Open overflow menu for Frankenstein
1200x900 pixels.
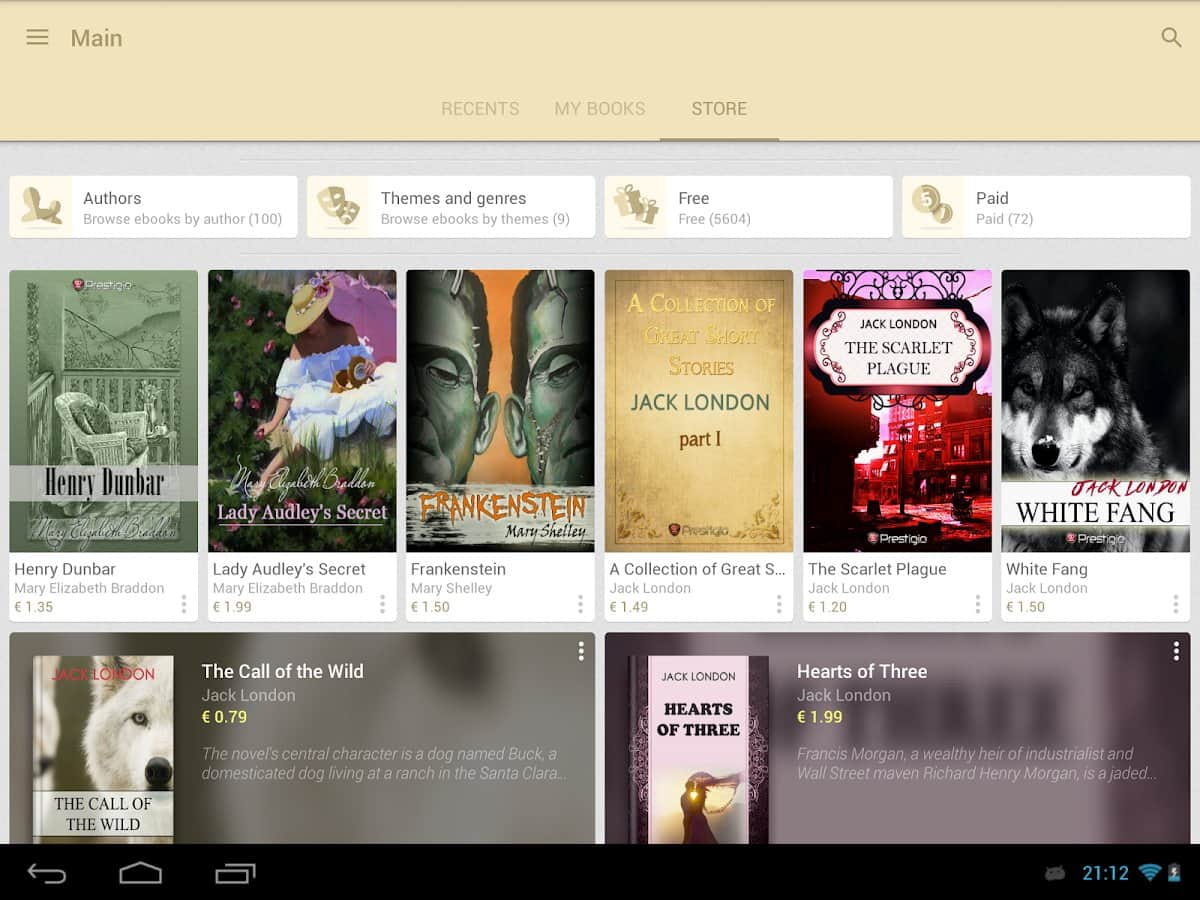pos(580,604)
